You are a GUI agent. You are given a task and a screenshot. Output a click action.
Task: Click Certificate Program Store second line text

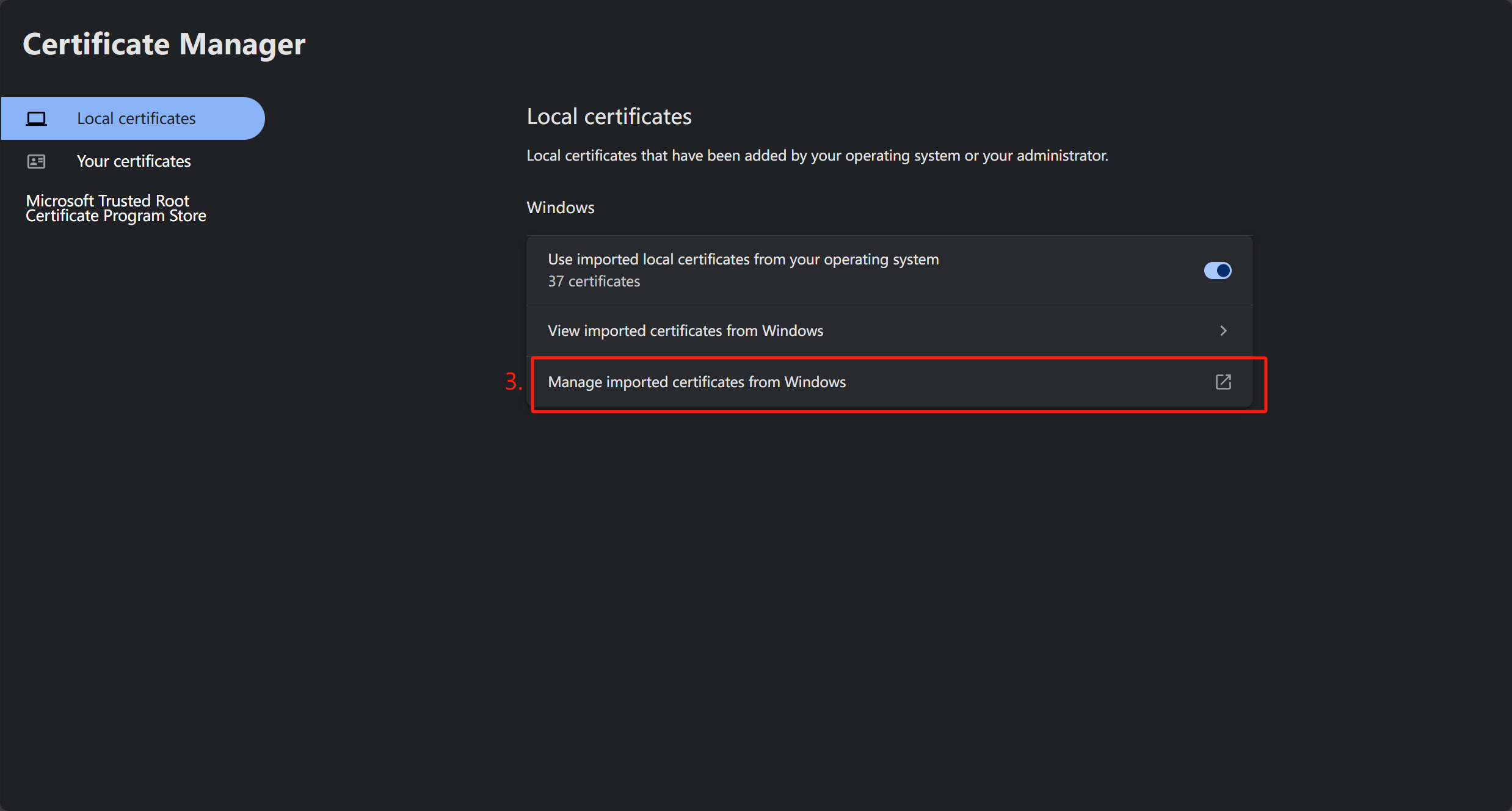tap(116, 216)
